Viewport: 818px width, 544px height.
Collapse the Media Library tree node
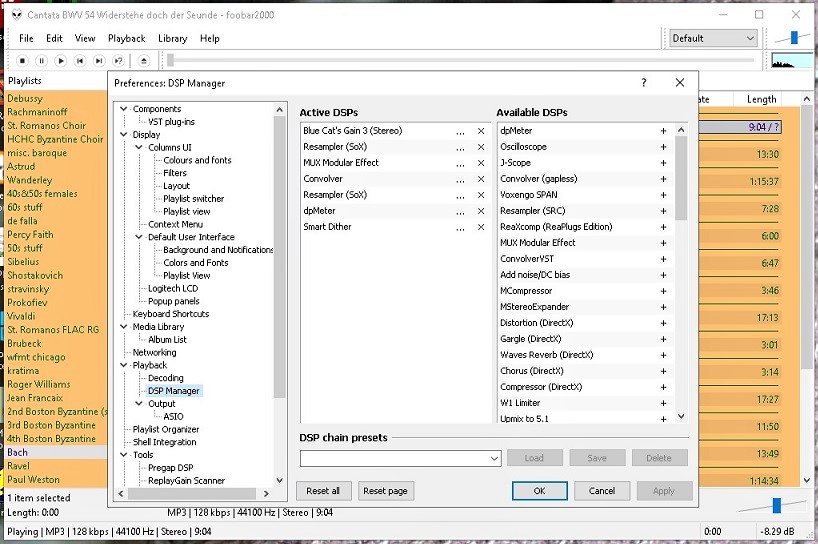pyautogui.click(x=124, y=327)
